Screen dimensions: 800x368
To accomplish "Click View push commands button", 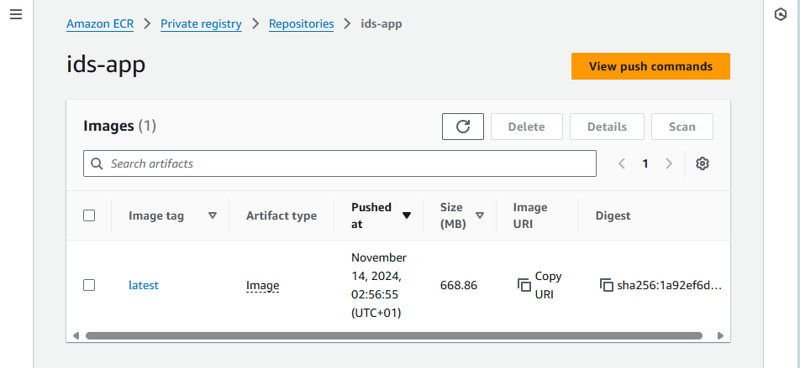I will pyautogui.click(x=651, y=66).
